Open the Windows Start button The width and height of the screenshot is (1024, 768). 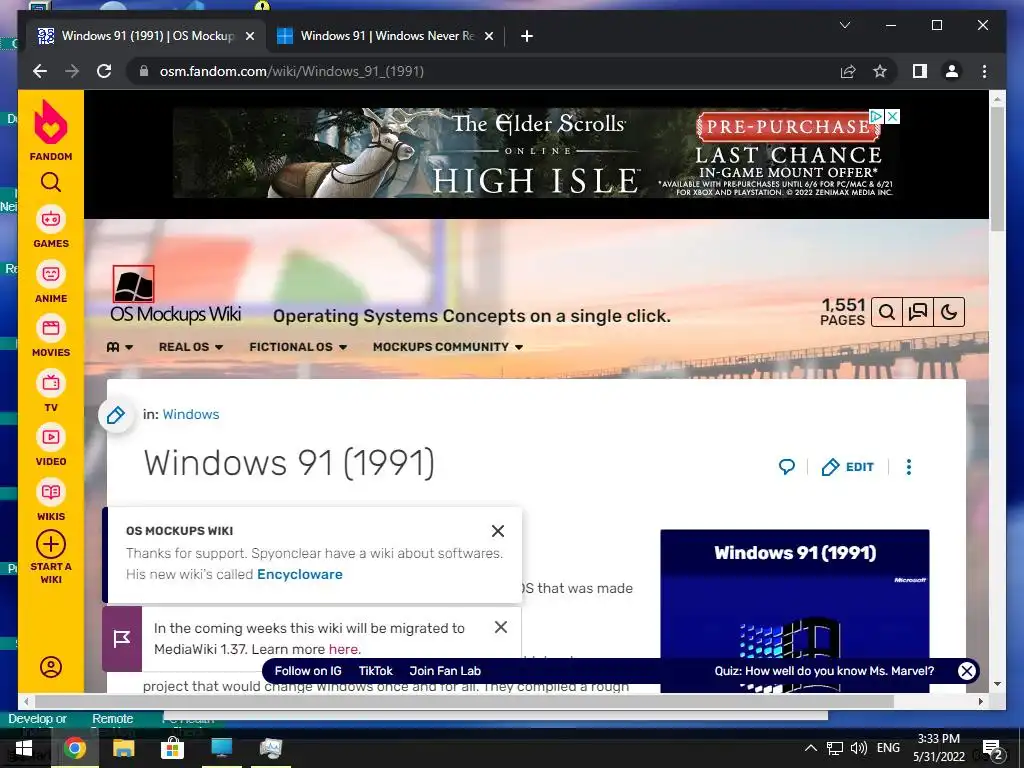[x=24, y=748]
